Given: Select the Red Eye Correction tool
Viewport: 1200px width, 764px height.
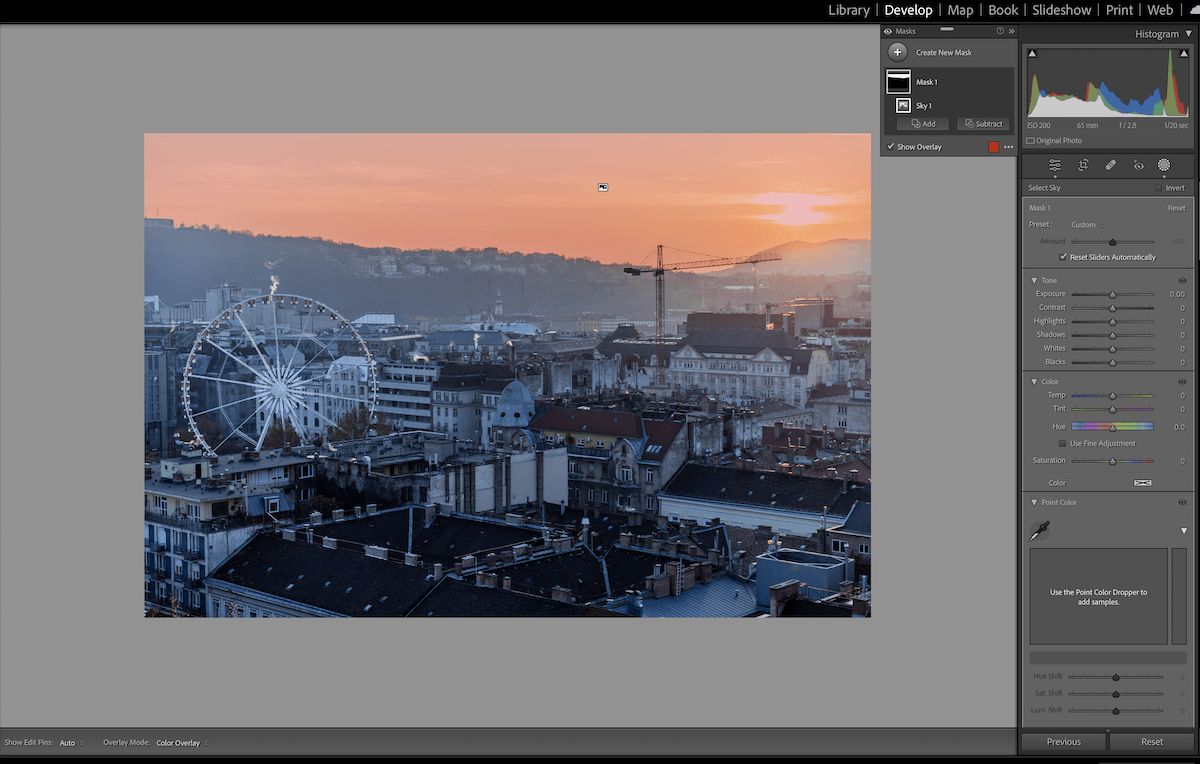Looking at the screenshot, I should coord(1138,165).
